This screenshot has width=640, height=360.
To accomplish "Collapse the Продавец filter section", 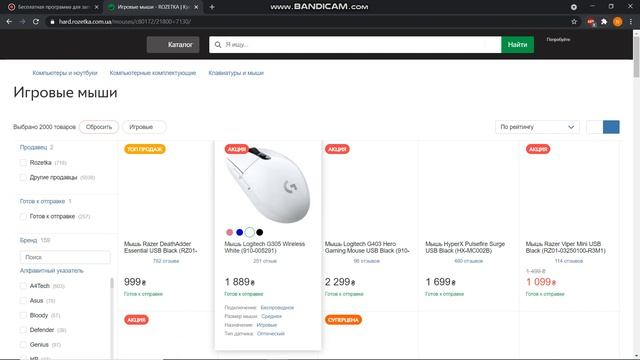I will pos(33,147).
